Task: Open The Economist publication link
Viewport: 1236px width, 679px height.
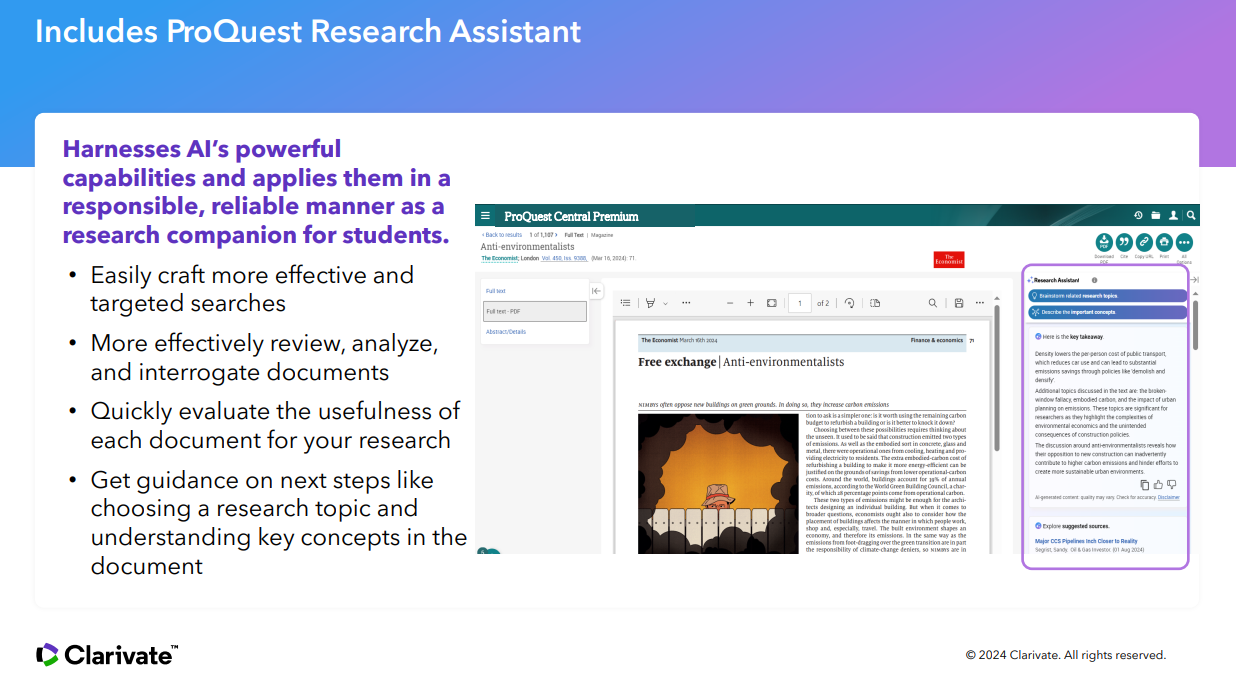Action: [499, 258]
